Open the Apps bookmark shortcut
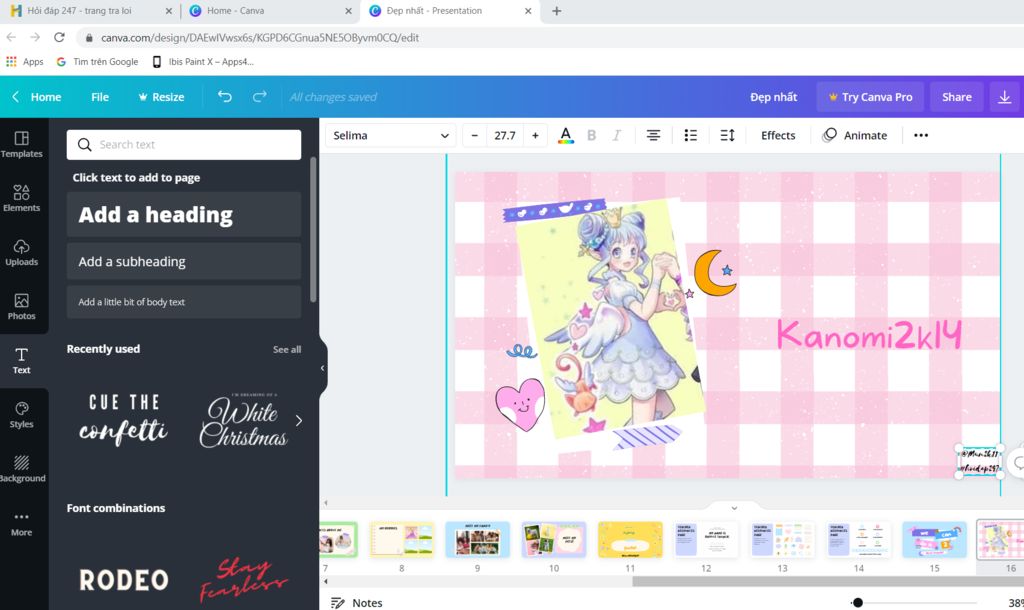Viewport: 1024px width, 610px height. coord(25,61)
